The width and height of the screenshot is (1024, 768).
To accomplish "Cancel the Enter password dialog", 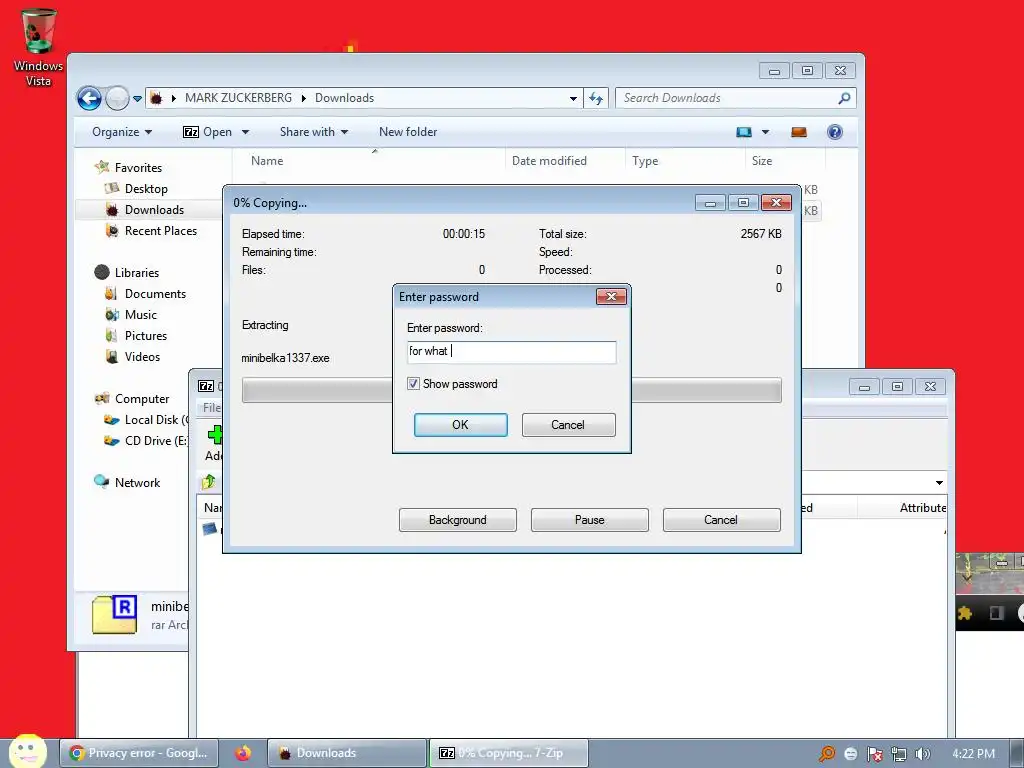I will pos(568,425).
